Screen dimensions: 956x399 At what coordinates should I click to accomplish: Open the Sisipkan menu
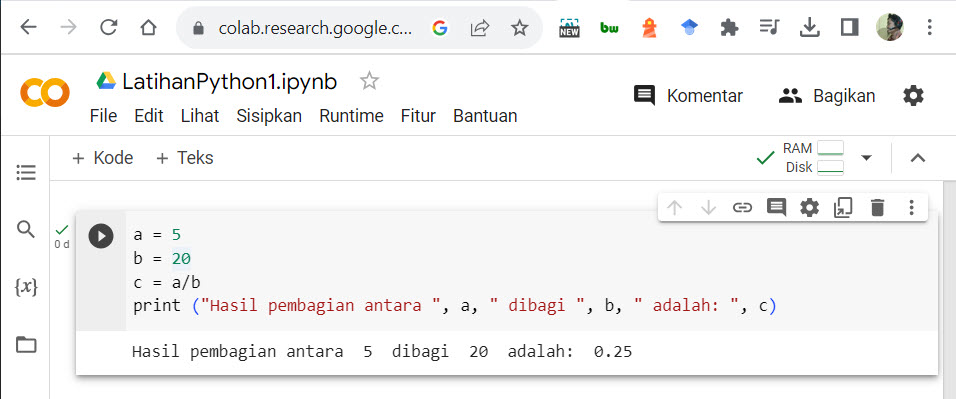[269, 116]
